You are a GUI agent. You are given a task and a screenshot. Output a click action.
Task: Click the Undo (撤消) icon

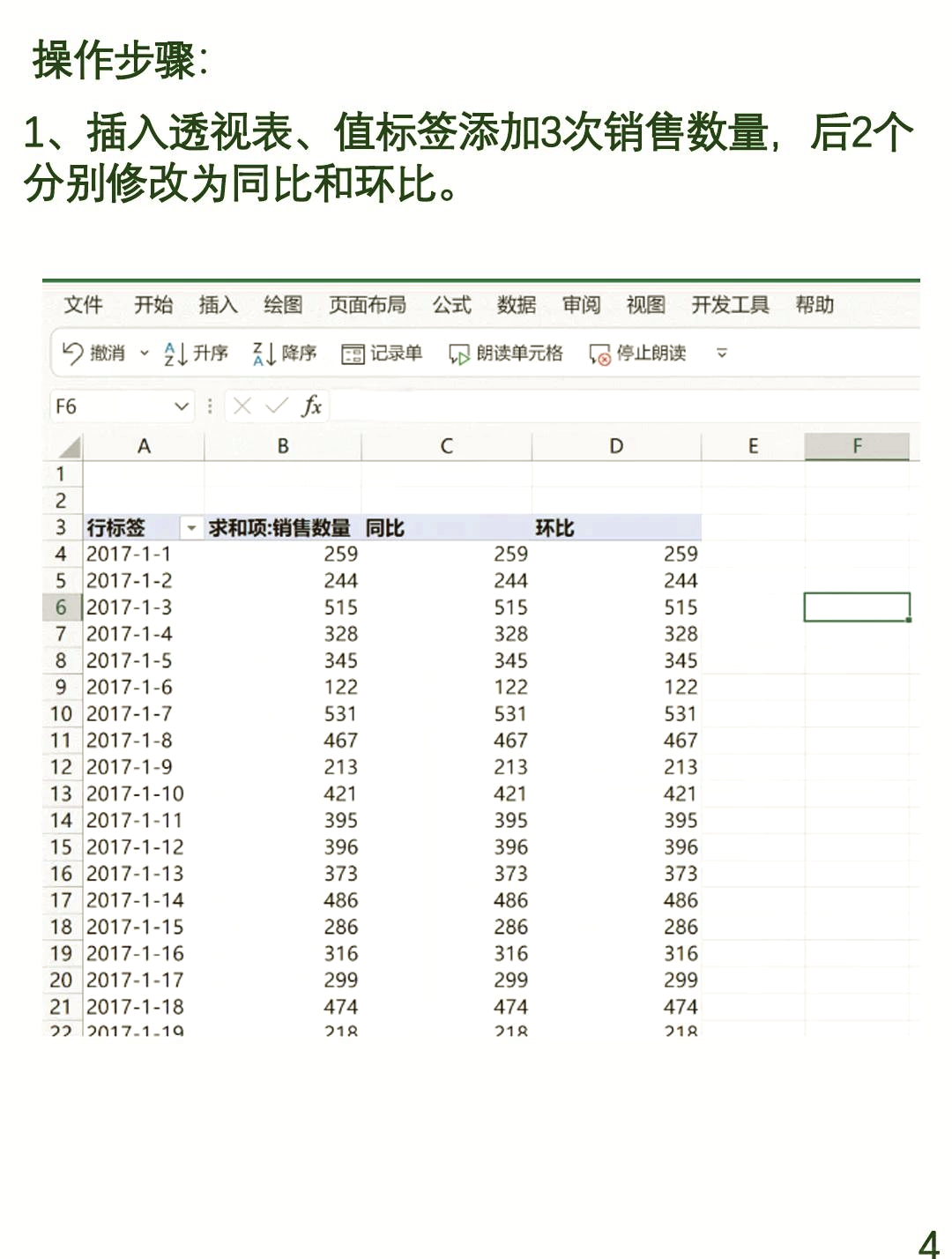tap(72, 354)
